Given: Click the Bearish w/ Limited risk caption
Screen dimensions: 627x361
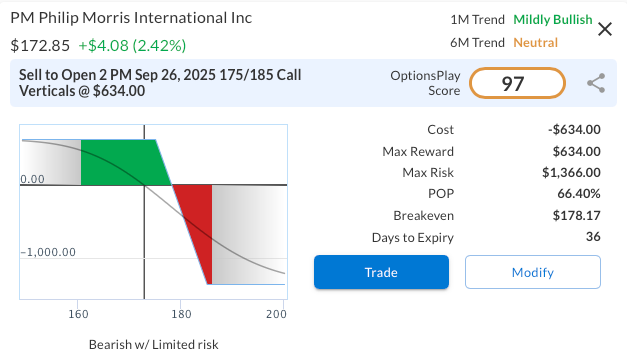Looking at the screenshot, I should click(x=154, y=345).
